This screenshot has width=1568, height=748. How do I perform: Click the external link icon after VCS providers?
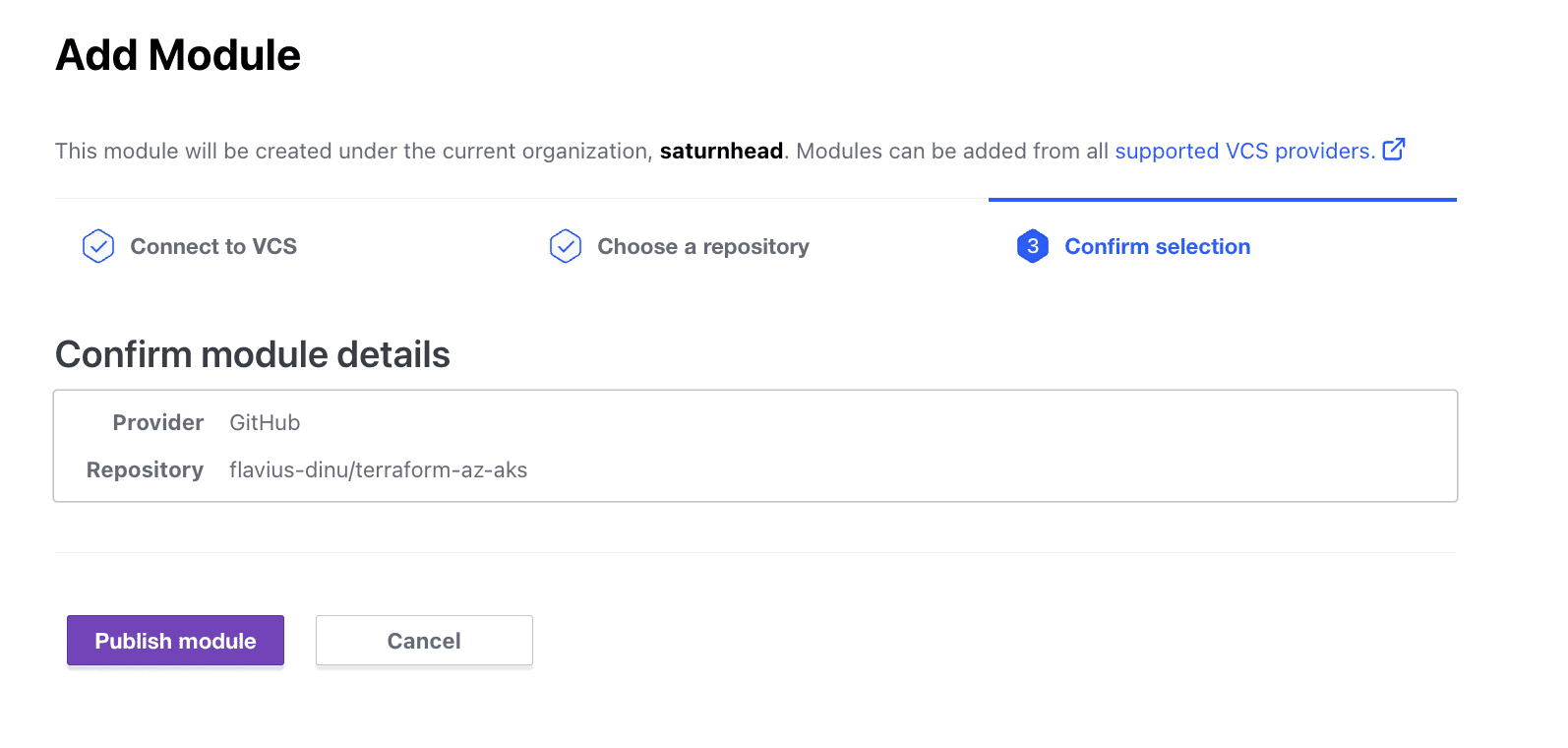pos(1394,150)
